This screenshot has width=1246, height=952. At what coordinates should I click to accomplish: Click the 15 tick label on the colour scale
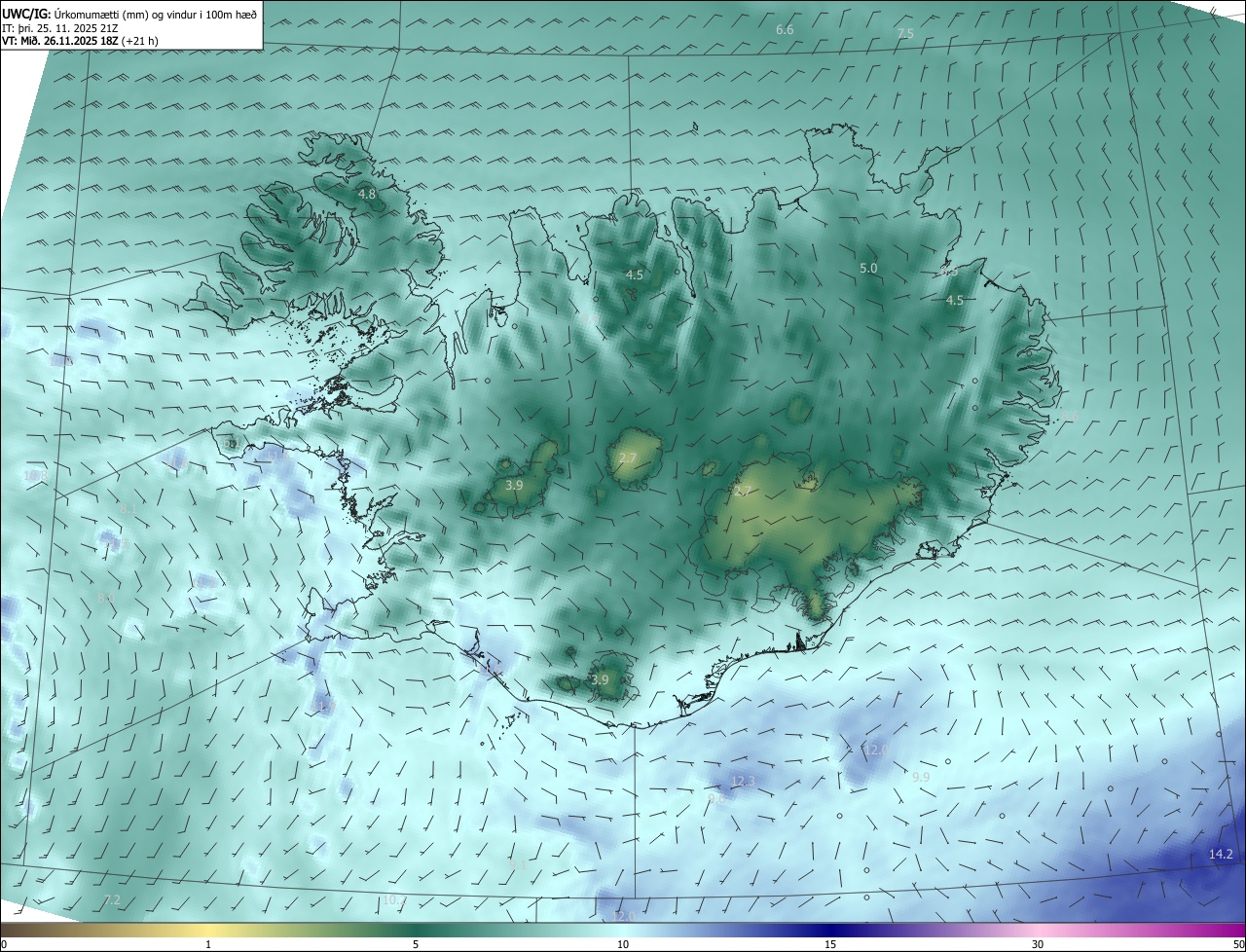(x=830, y=944)
